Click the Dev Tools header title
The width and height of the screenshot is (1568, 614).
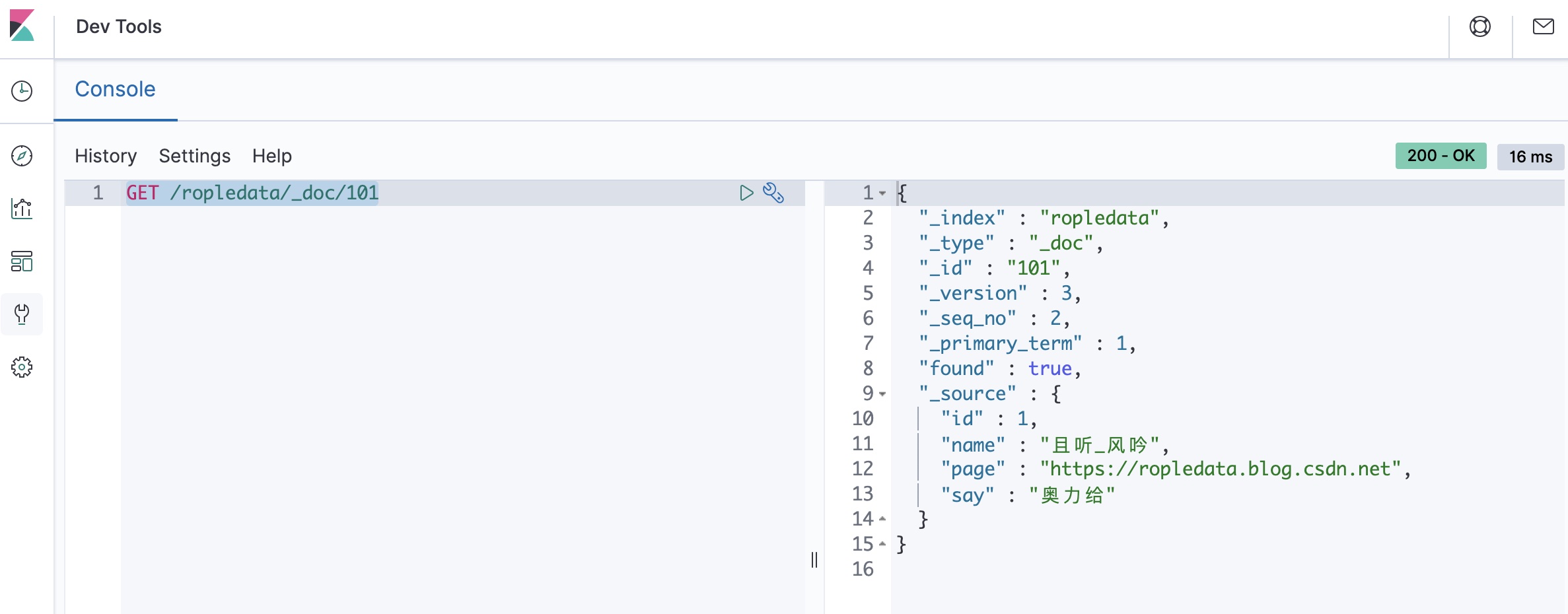(x=119, y=26)
